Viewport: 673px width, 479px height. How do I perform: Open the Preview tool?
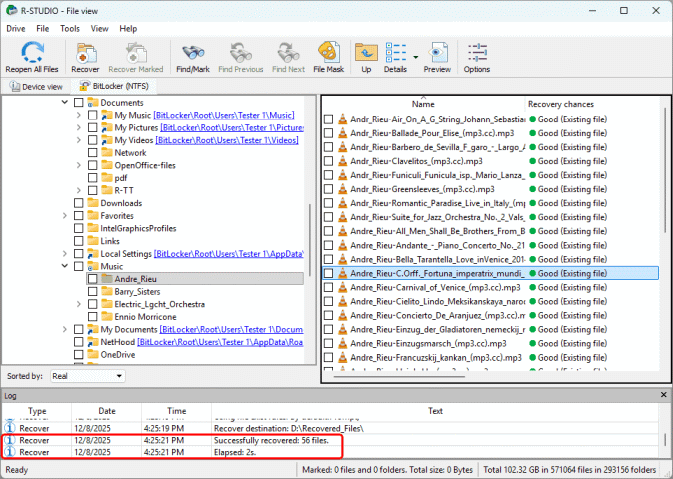(x=436, y=52)
